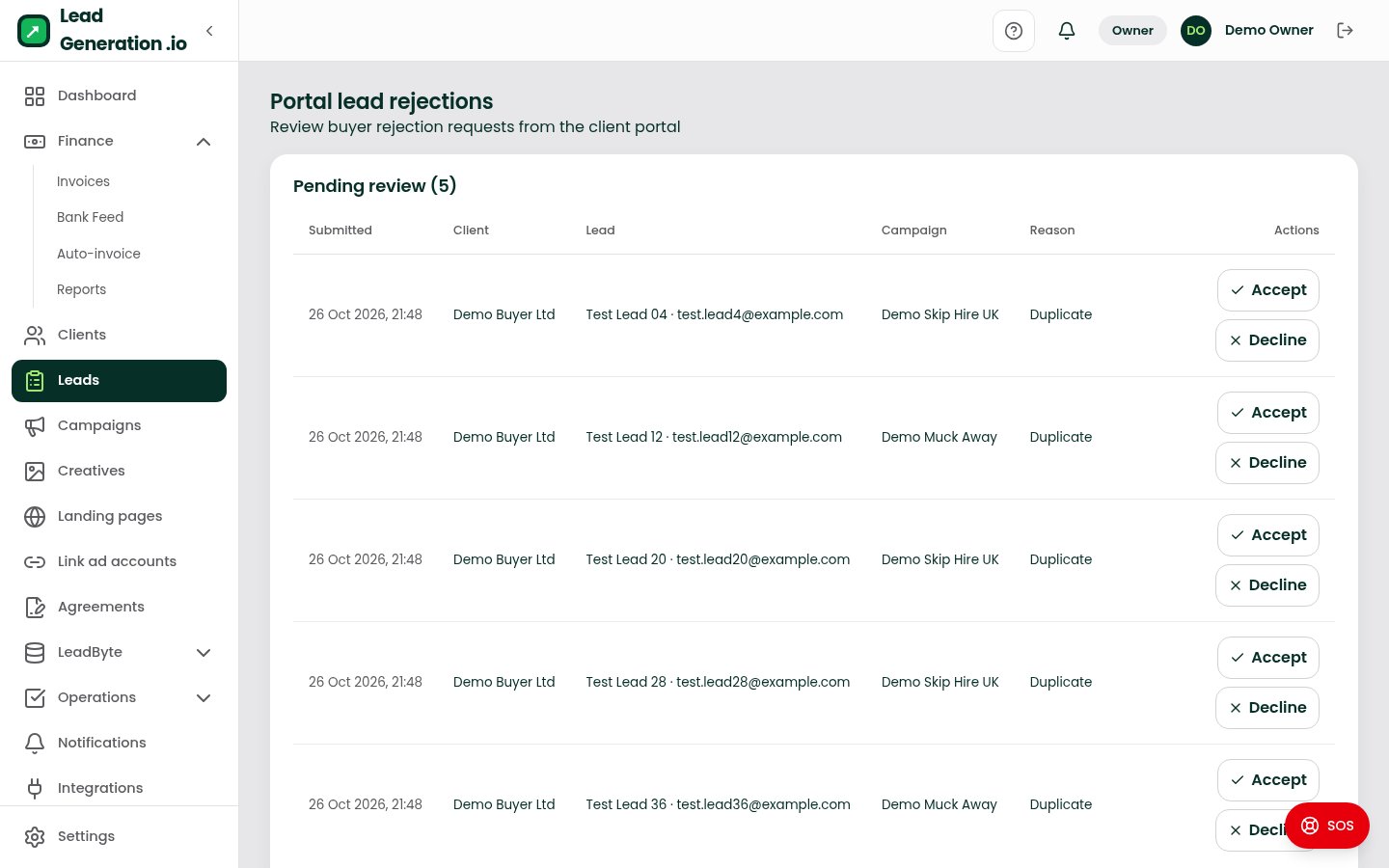This screenshot has width=1389, height=868.
Task: Click the Creatives image icon
Action: pos(35,471)
